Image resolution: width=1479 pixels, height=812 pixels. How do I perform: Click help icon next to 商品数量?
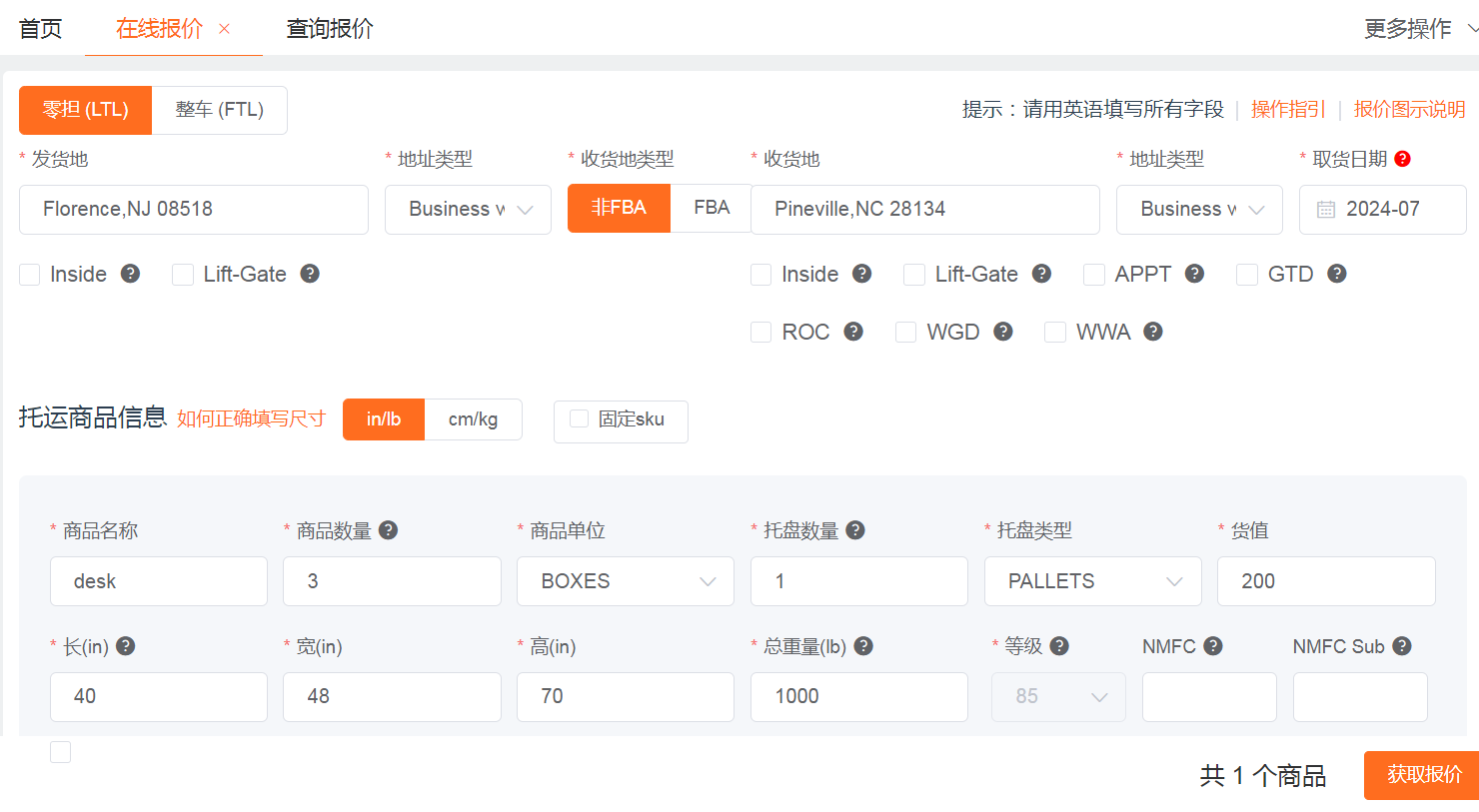(x=389, y=530)
